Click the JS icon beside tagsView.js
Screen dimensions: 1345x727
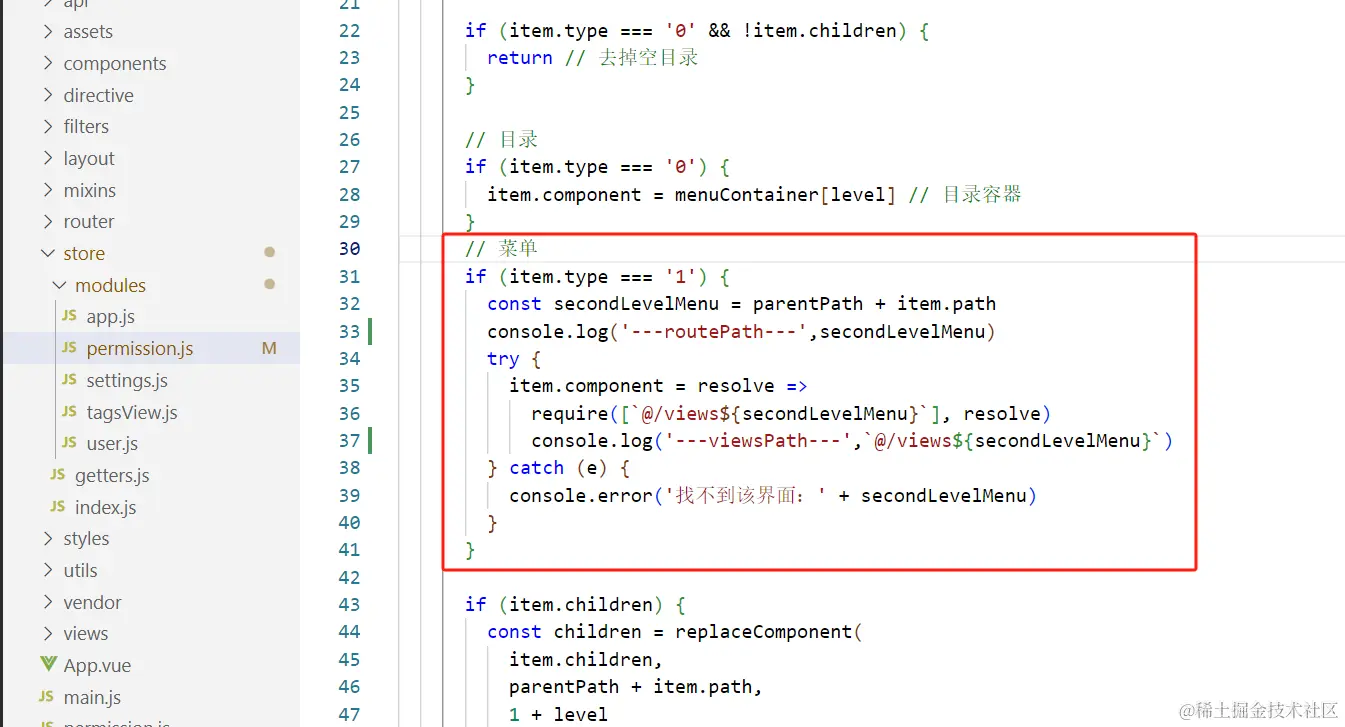[69, 412]
